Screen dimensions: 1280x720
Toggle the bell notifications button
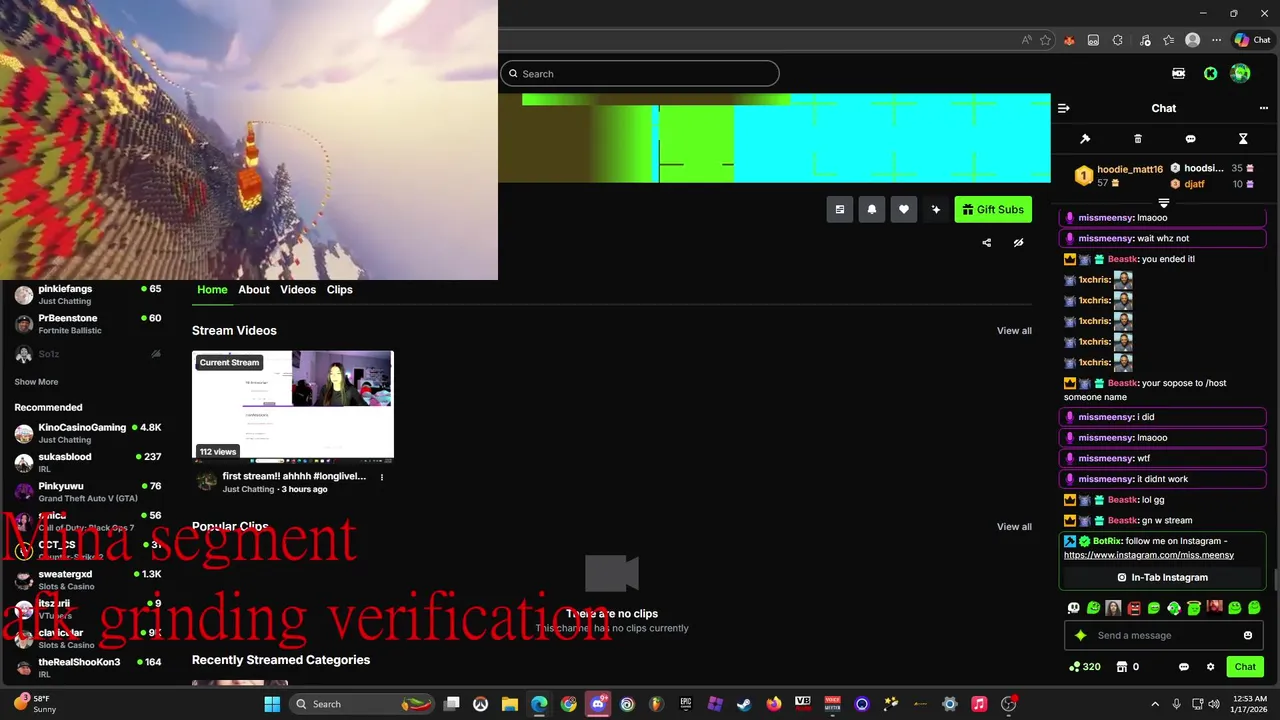[872, 209]
